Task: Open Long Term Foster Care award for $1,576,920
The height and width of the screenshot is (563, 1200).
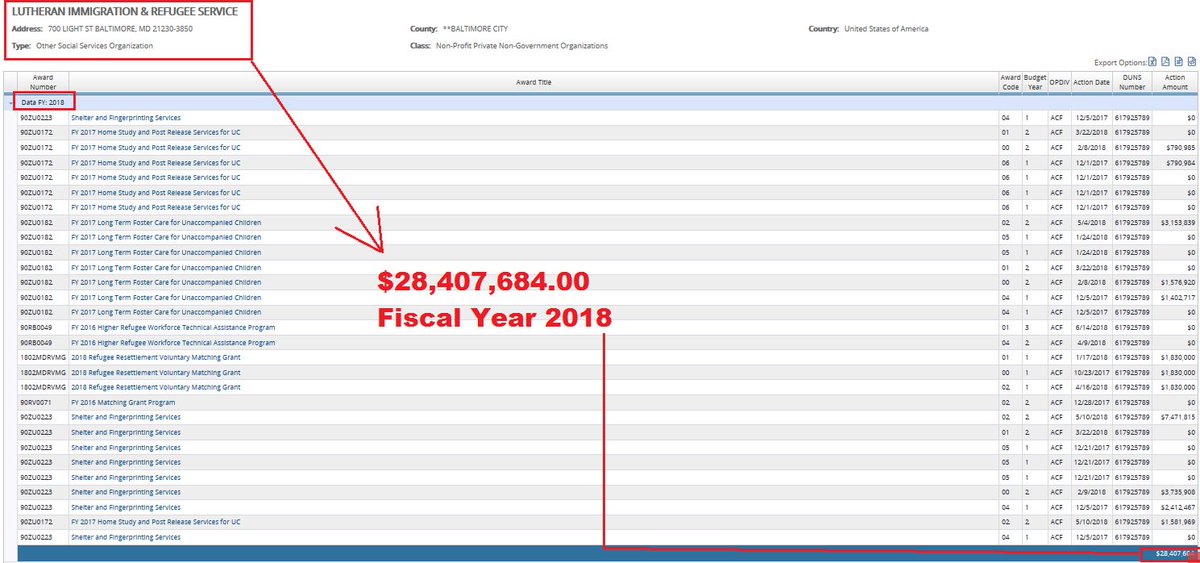Action: tap(166, 283)
